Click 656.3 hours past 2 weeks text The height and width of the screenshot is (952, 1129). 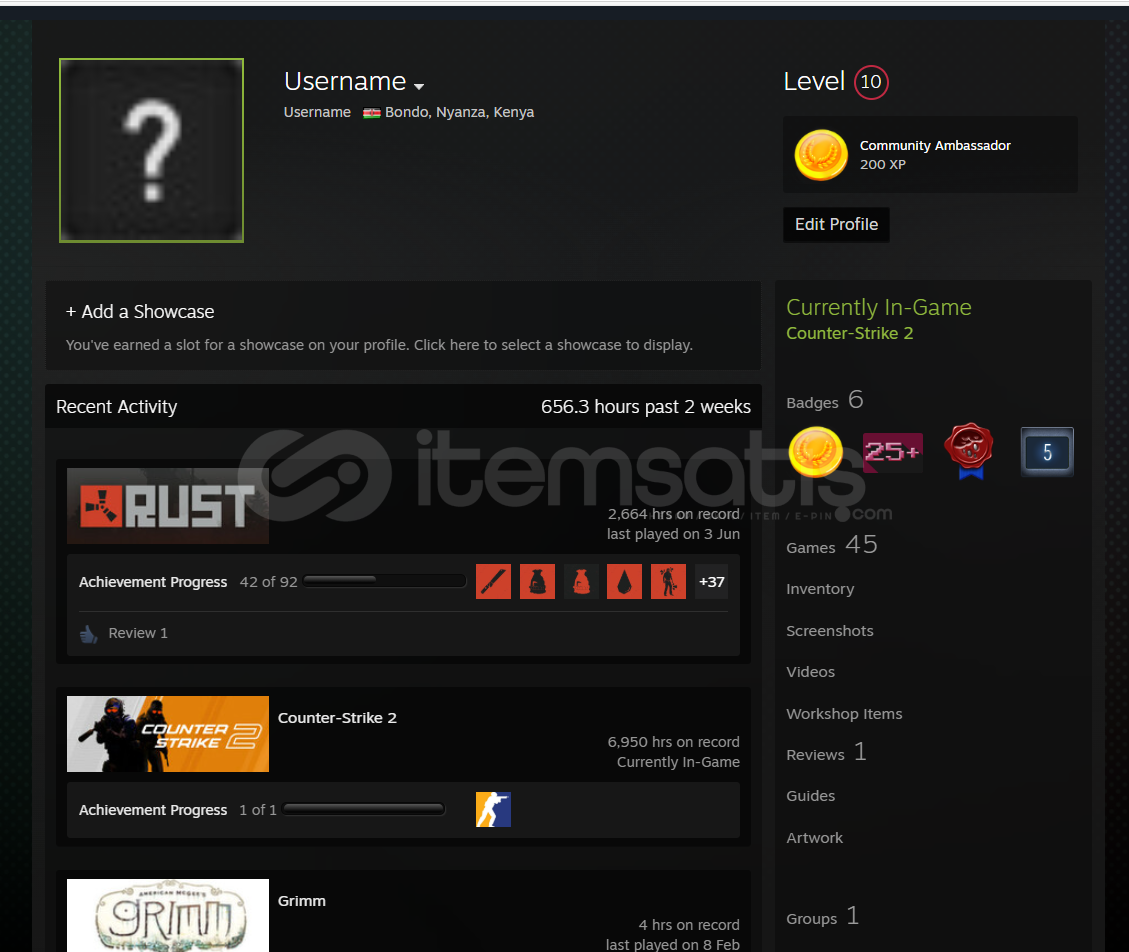646,407
